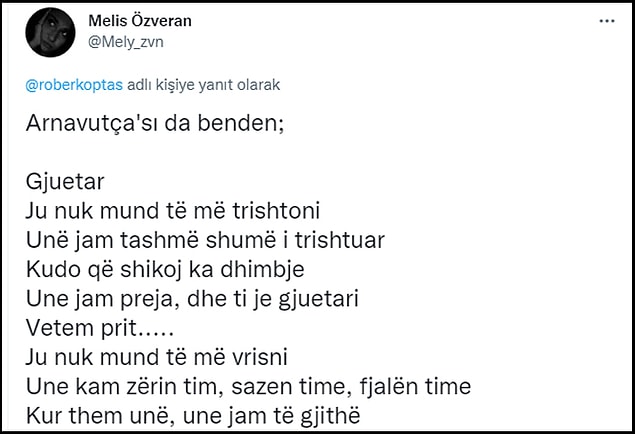The height and width of the screenshot is (434, 635).
Task: Click the line ending with 'trishtoni'
Action: [173, 211]
